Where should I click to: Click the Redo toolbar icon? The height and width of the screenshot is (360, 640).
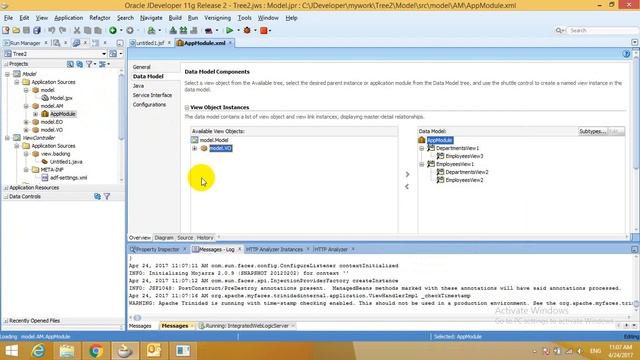[62, 30]
